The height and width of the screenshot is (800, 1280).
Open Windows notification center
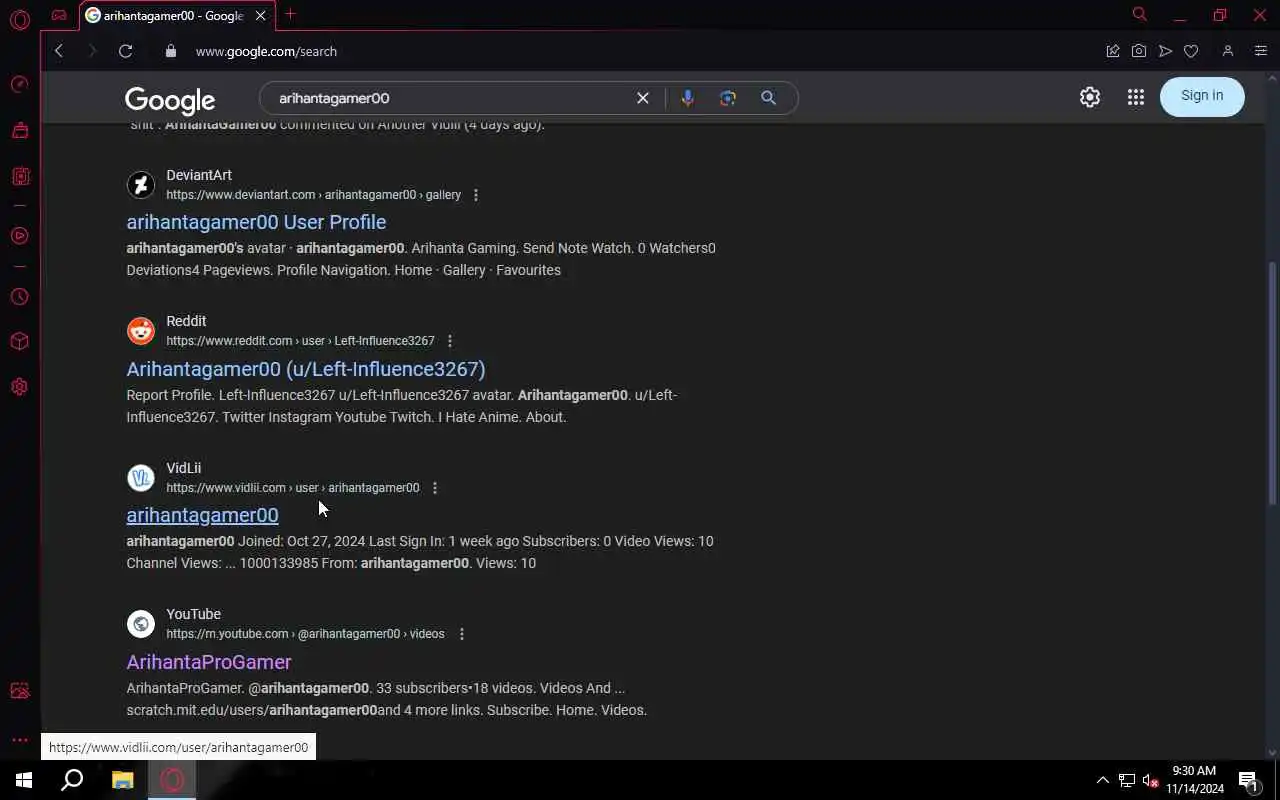pos(1248,780)
